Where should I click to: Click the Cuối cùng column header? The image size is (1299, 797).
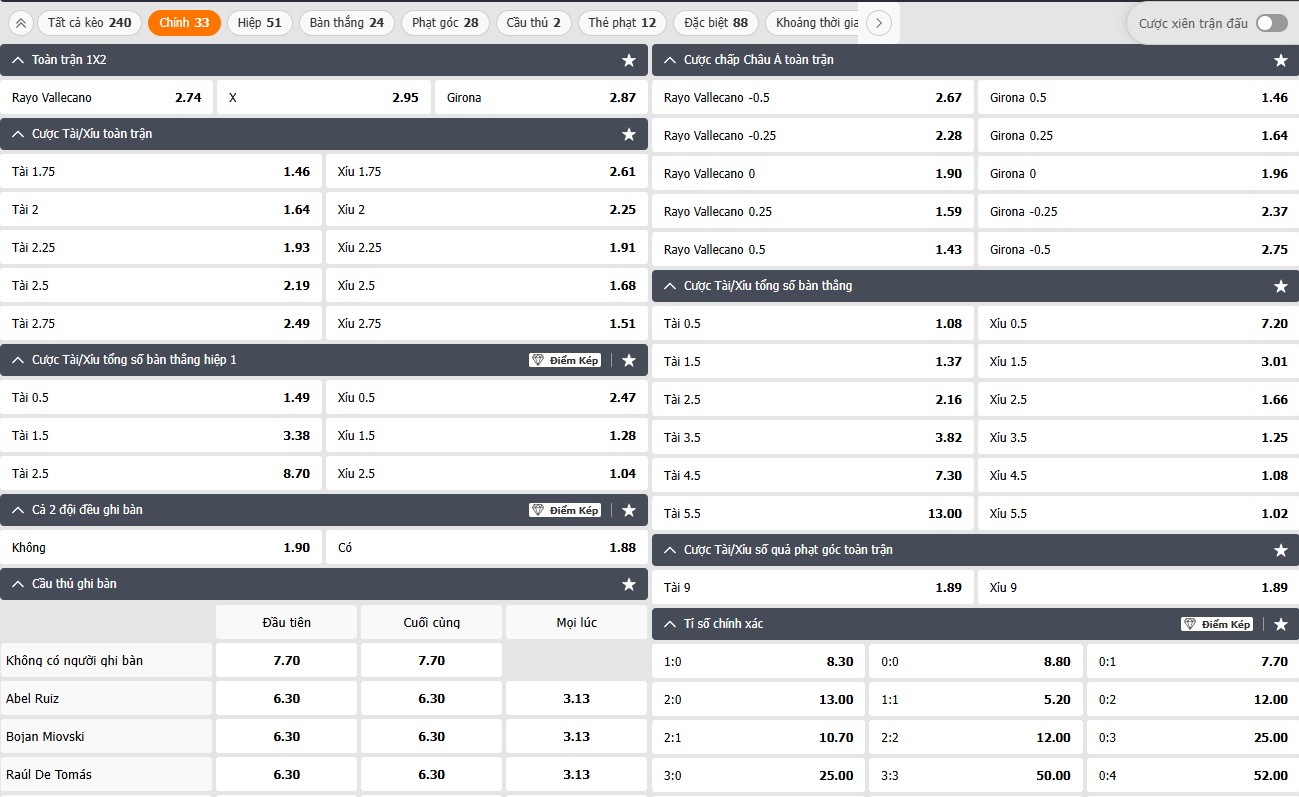[x=431, y=622]
